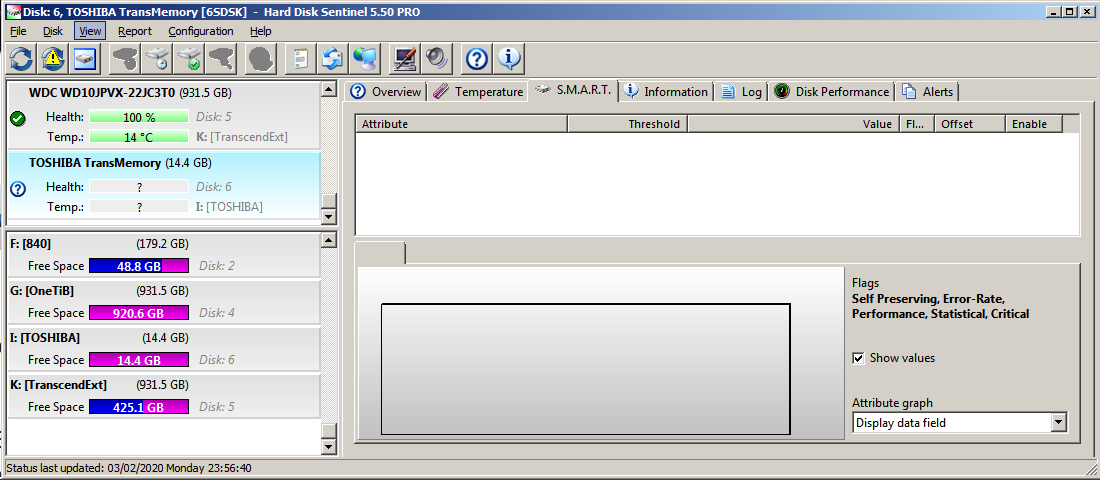Click the 'K: [TranscendExt]' label under WDC disk
The height and width of the screenshot is (480, 1100).
point(242,137)
